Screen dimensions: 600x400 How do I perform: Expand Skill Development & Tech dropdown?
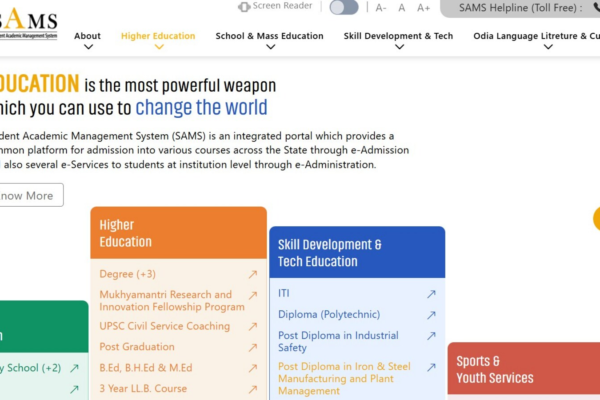pos(398,37)
